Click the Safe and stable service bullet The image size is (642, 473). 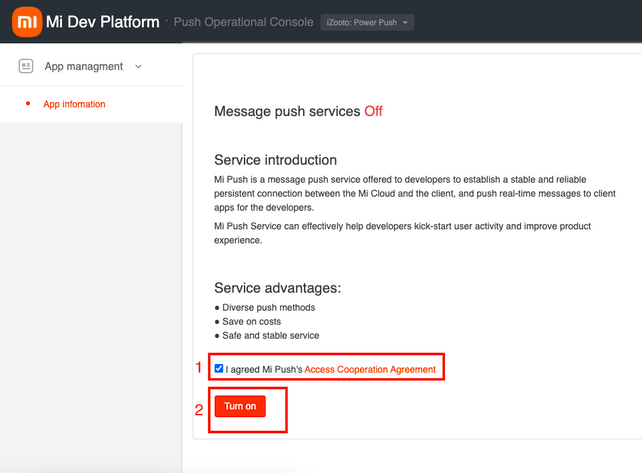click(x=271, y=335)
